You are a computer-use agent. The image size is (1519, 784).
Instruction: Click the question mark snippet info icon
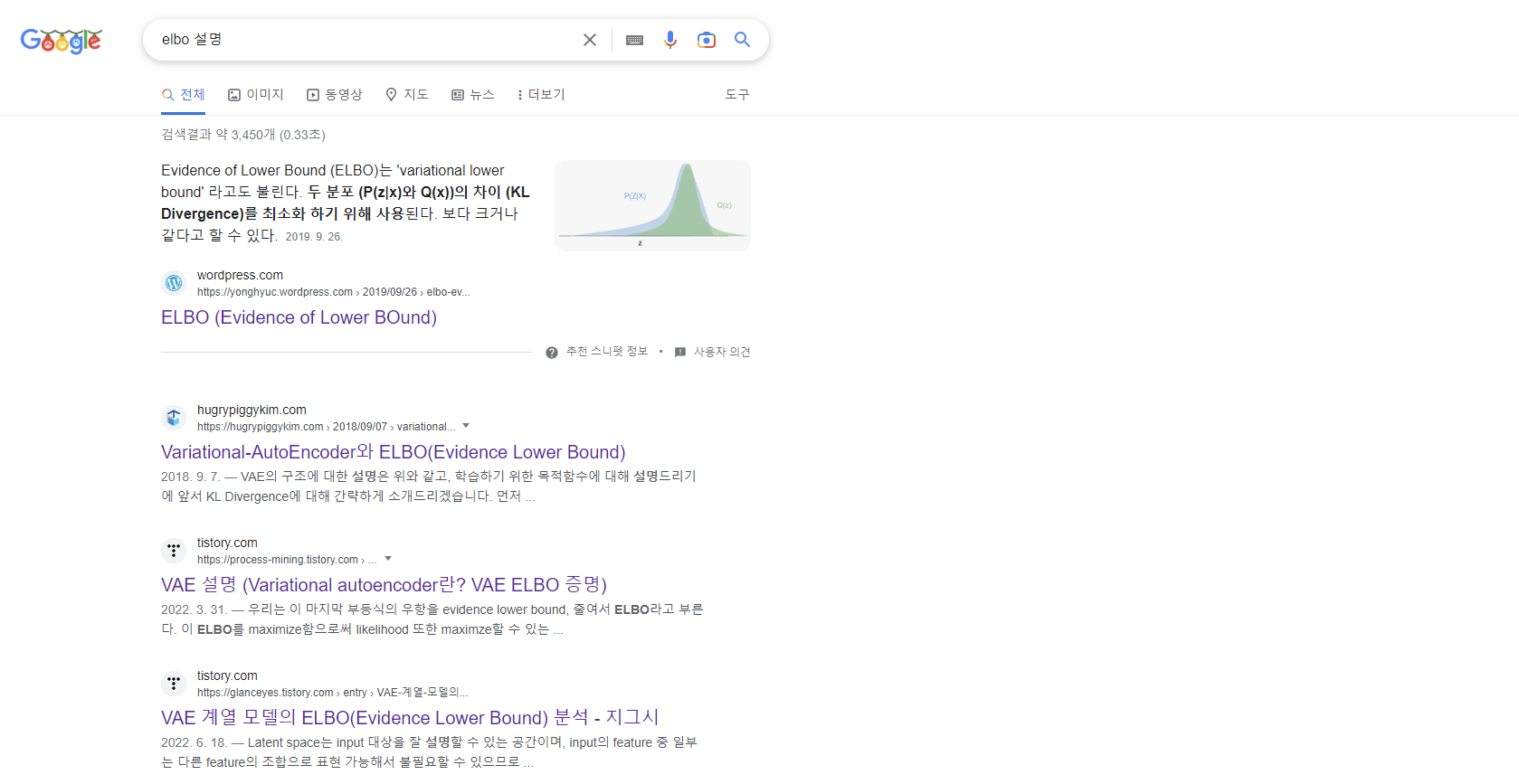pyautogui.click(x=552, y=353)
